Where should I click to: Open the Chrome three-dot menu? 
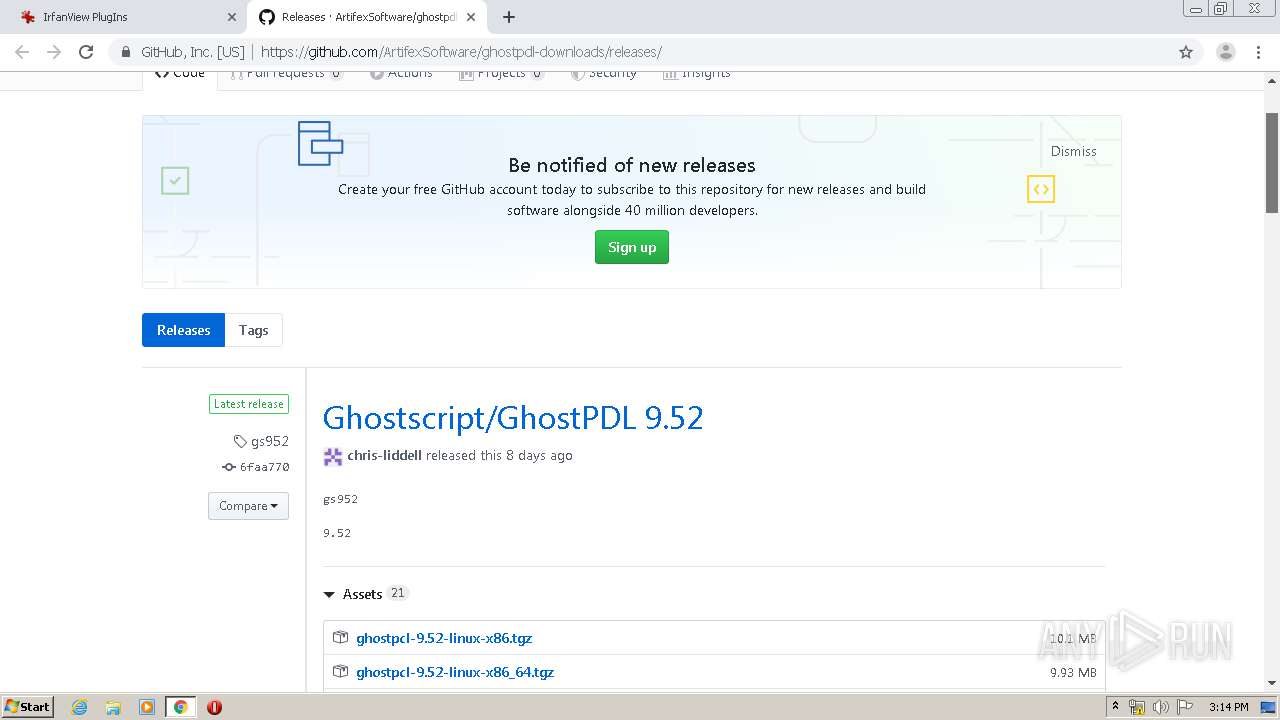[1258, 52]
